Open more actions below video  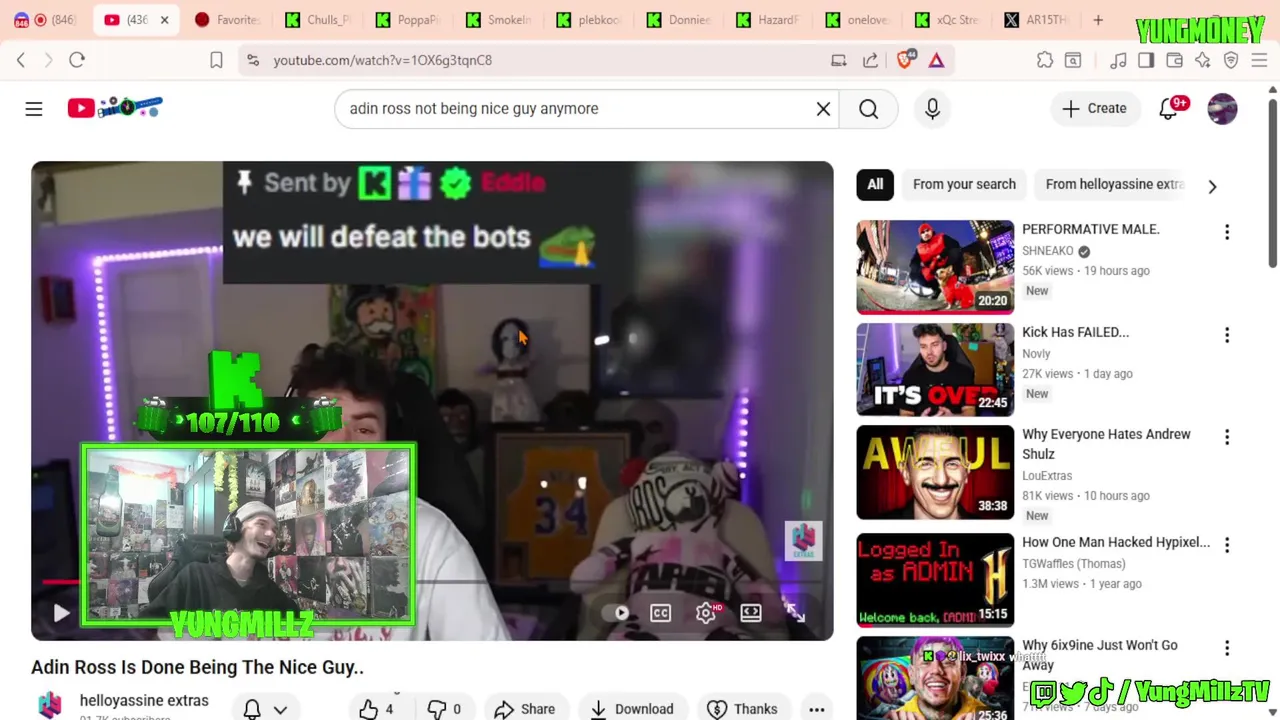pos(817,709)
